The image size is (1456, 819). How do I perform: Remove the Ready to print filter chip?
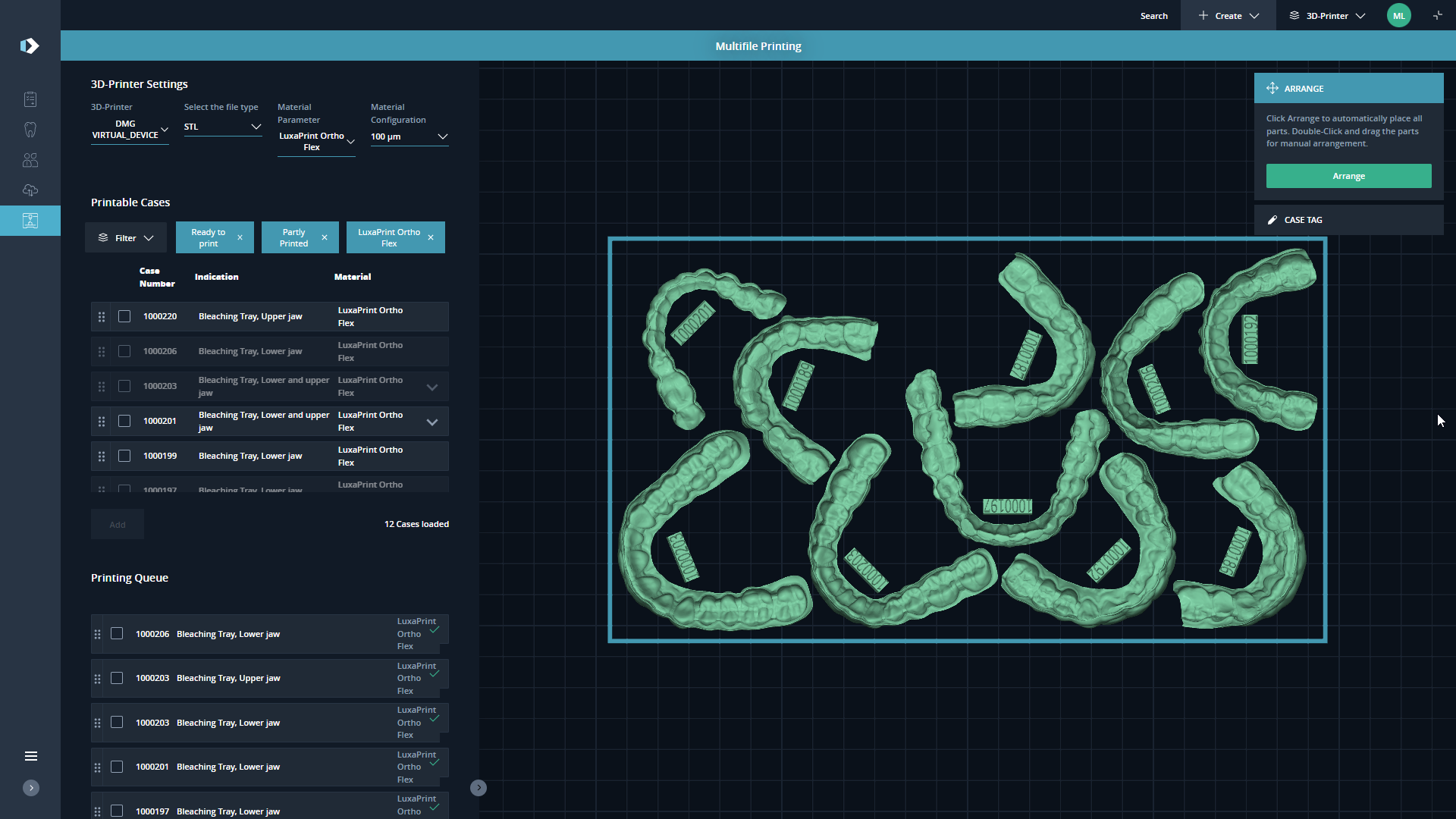[240, 237]
